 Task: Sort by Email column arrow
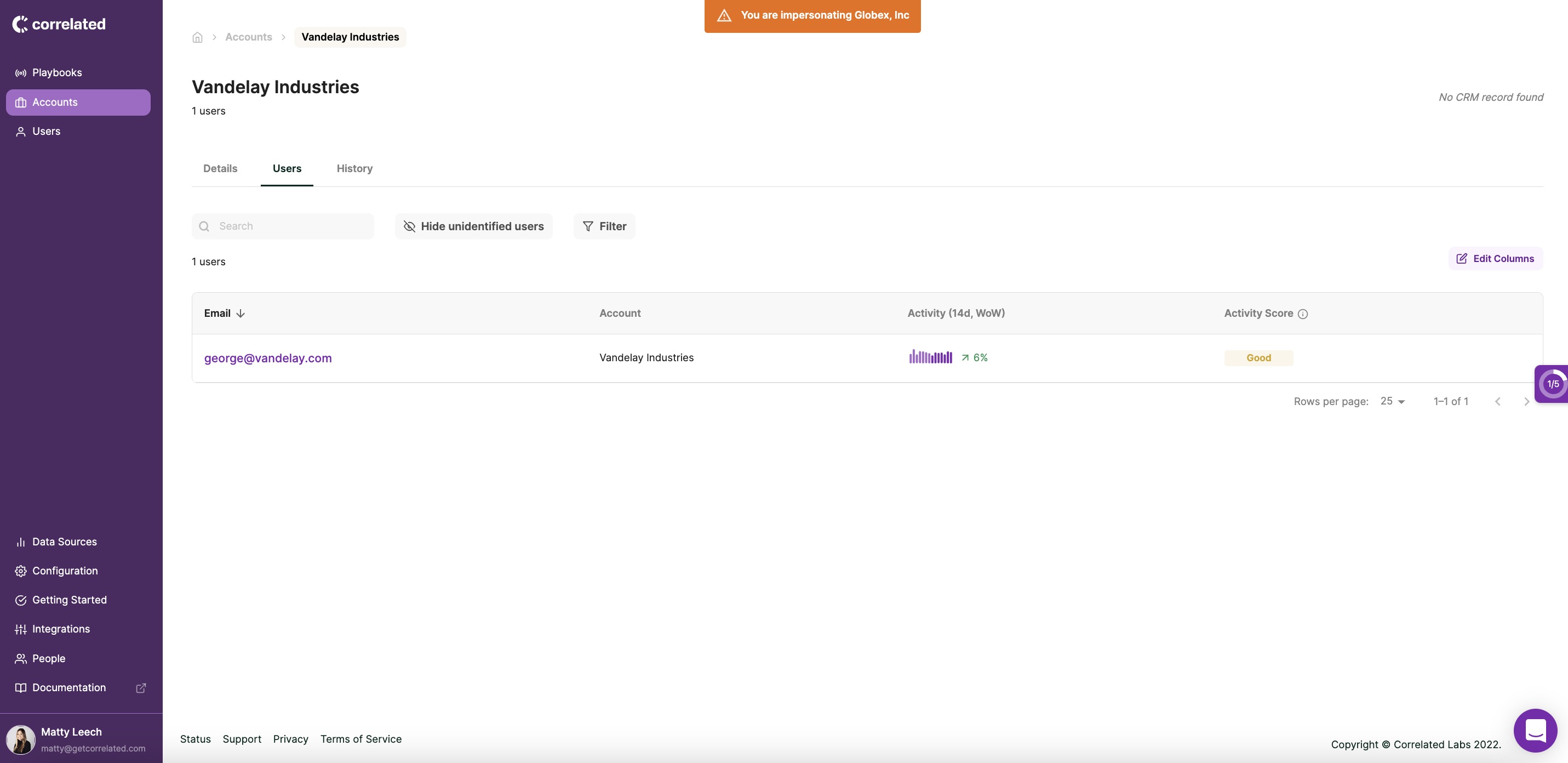pos(241,313)
